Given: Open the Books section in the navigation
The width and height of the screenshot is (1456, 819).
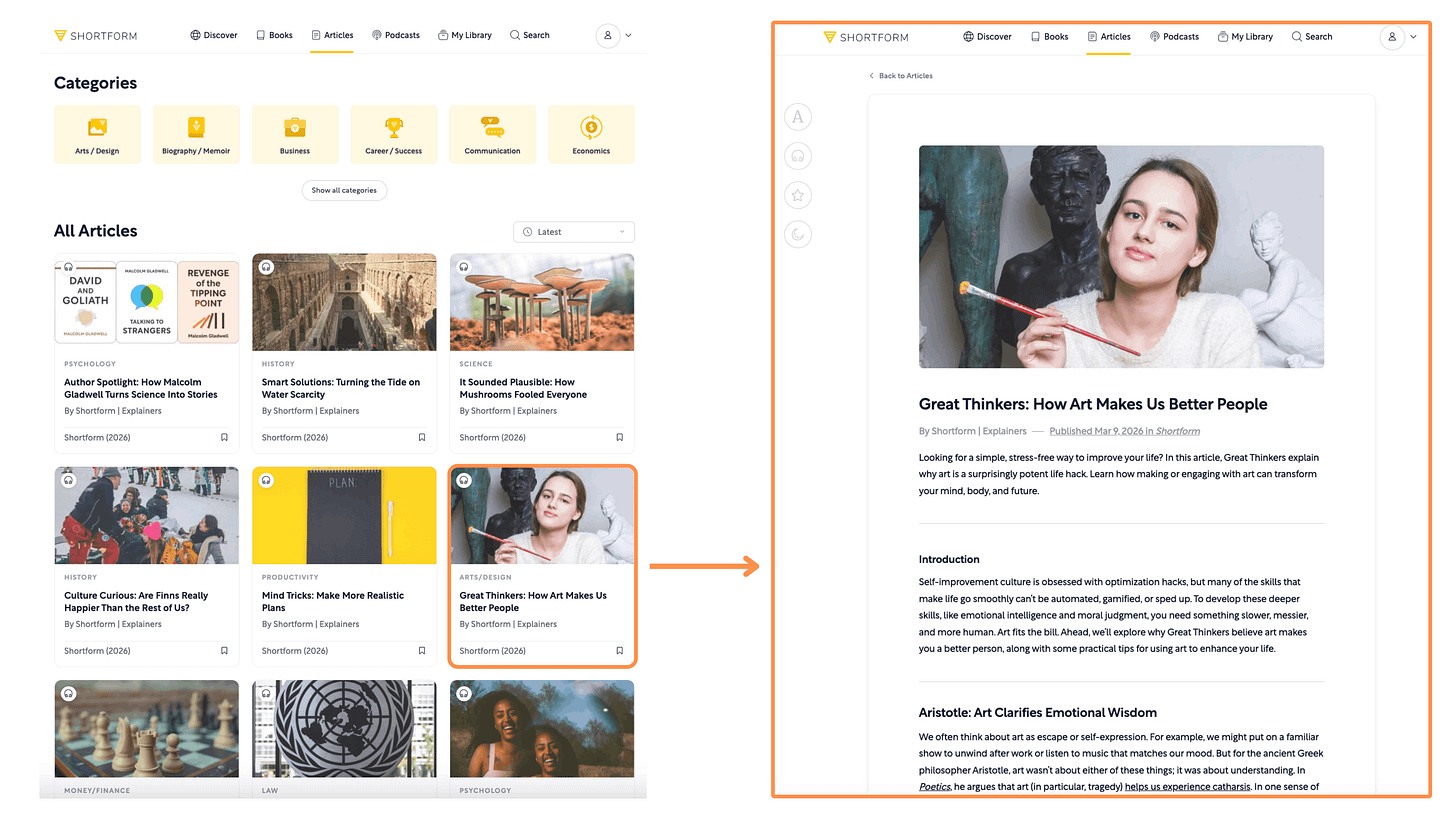Looking at the screenshot, I should [x=274, y=35].
